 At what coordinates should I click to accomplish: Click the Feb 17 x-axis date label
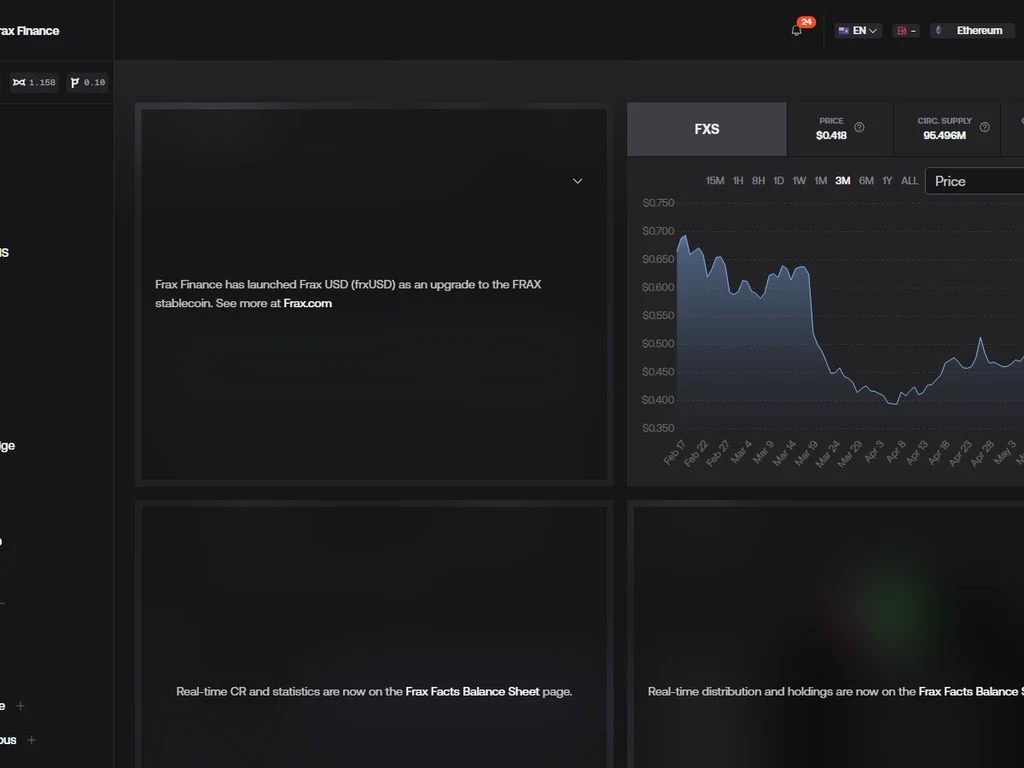point(674,453)
